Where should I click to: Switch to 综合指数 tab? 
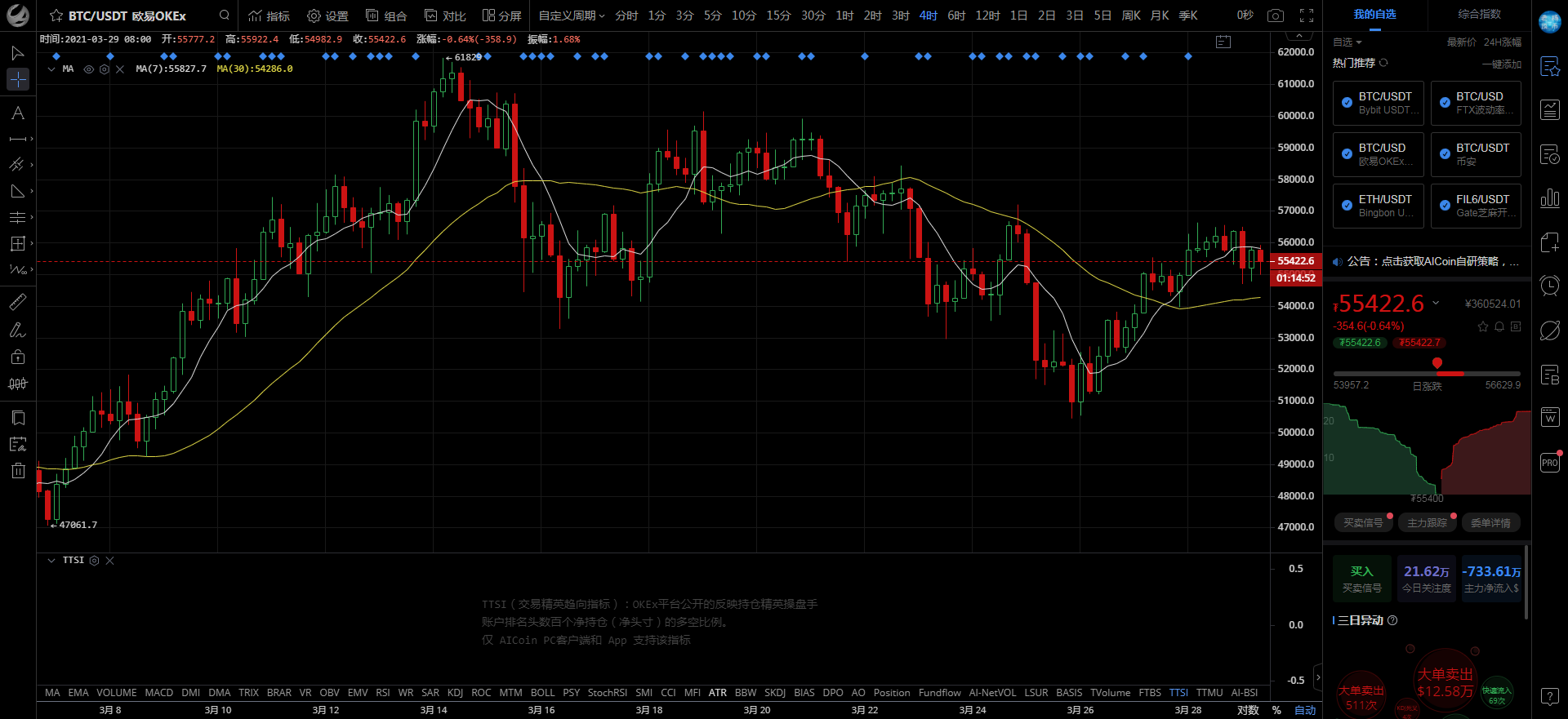coord(1479,15)
